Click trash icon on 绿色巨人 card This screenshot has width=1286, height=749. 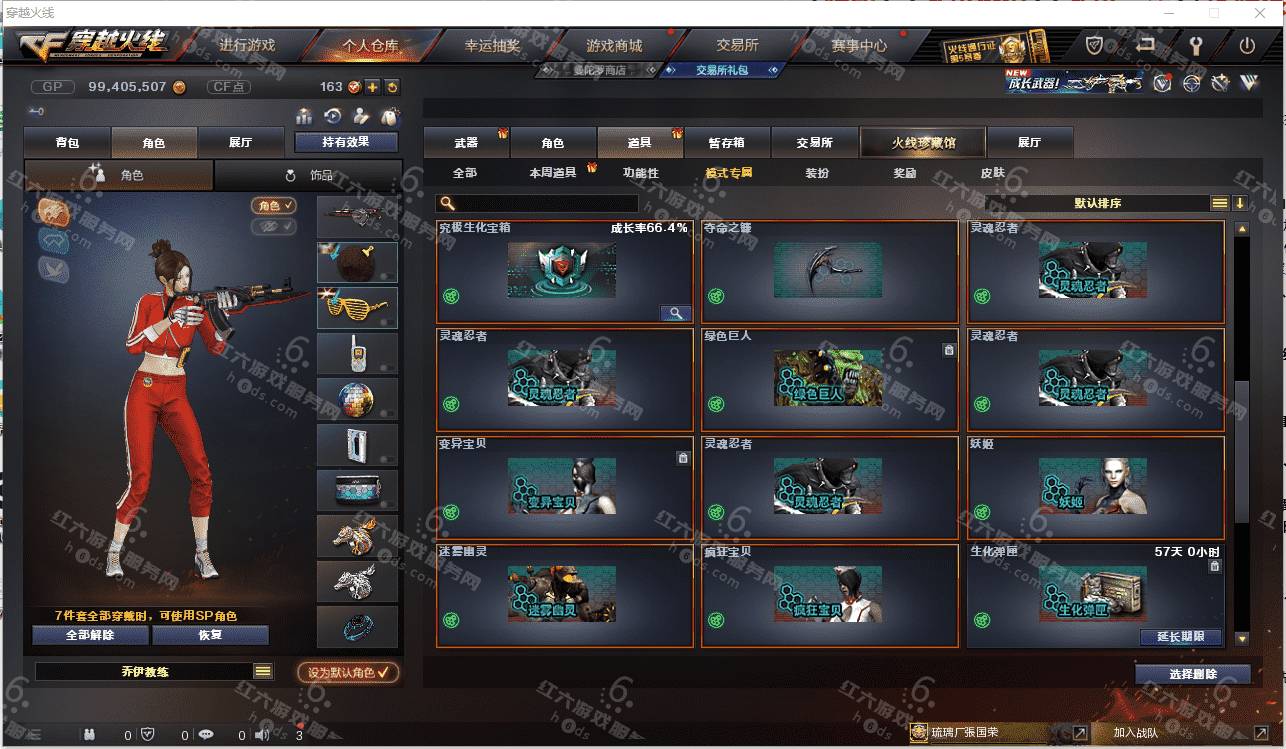[949, 350]
